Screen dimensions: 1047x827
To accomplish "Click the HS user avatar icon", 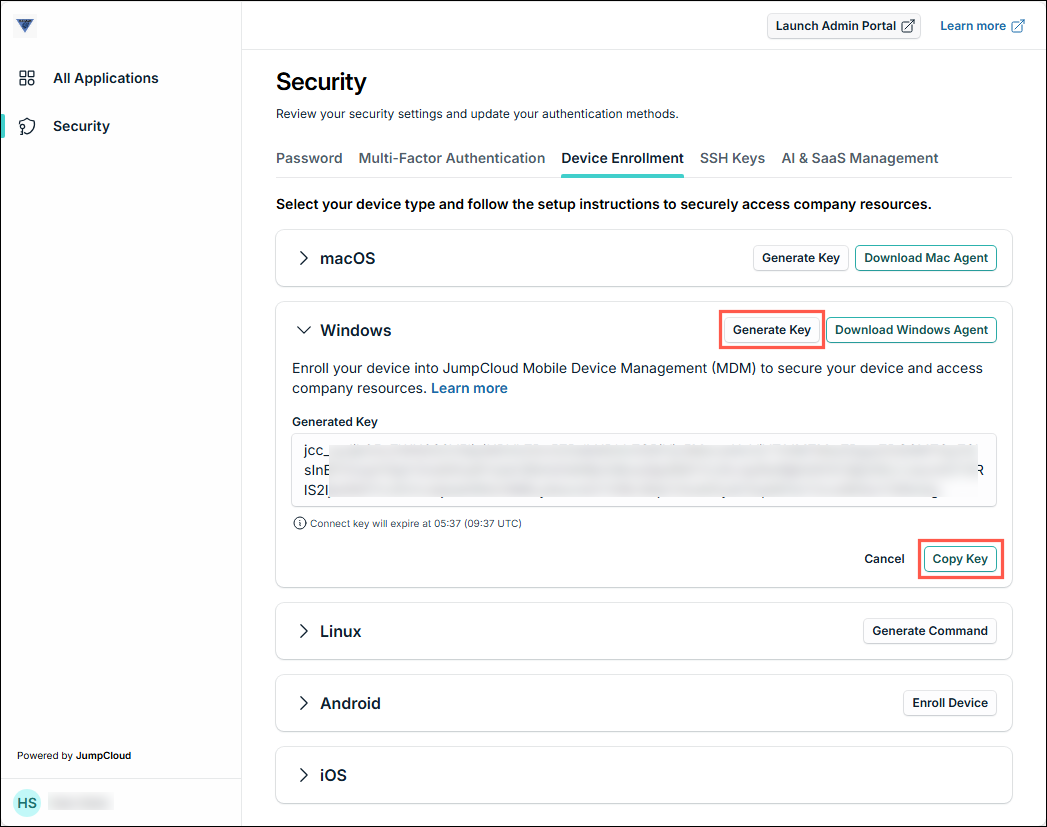I will click(x=27, y=802).
